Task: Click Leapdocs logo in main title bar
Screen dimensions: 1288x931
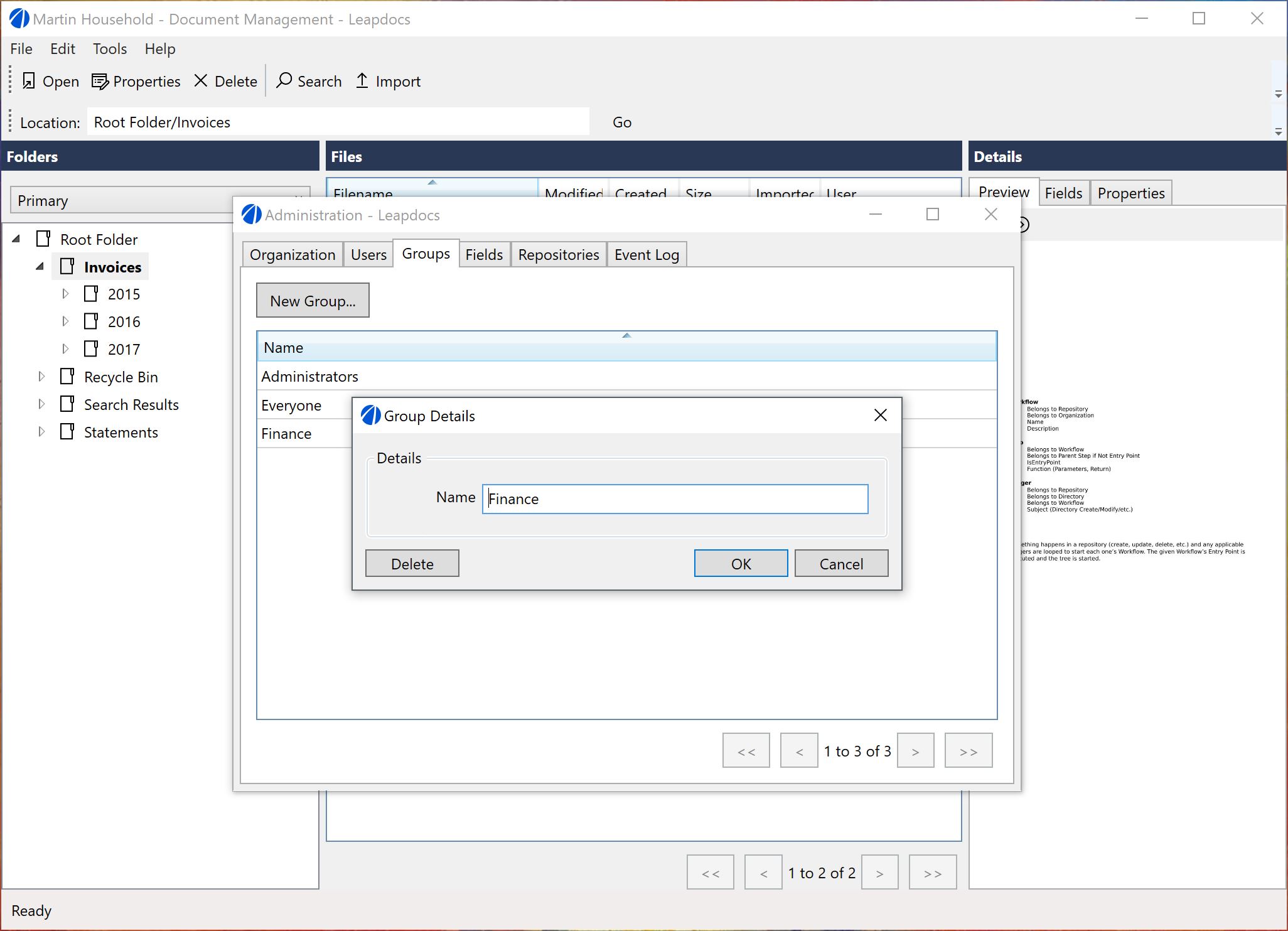Action: (x=19, y=19)
